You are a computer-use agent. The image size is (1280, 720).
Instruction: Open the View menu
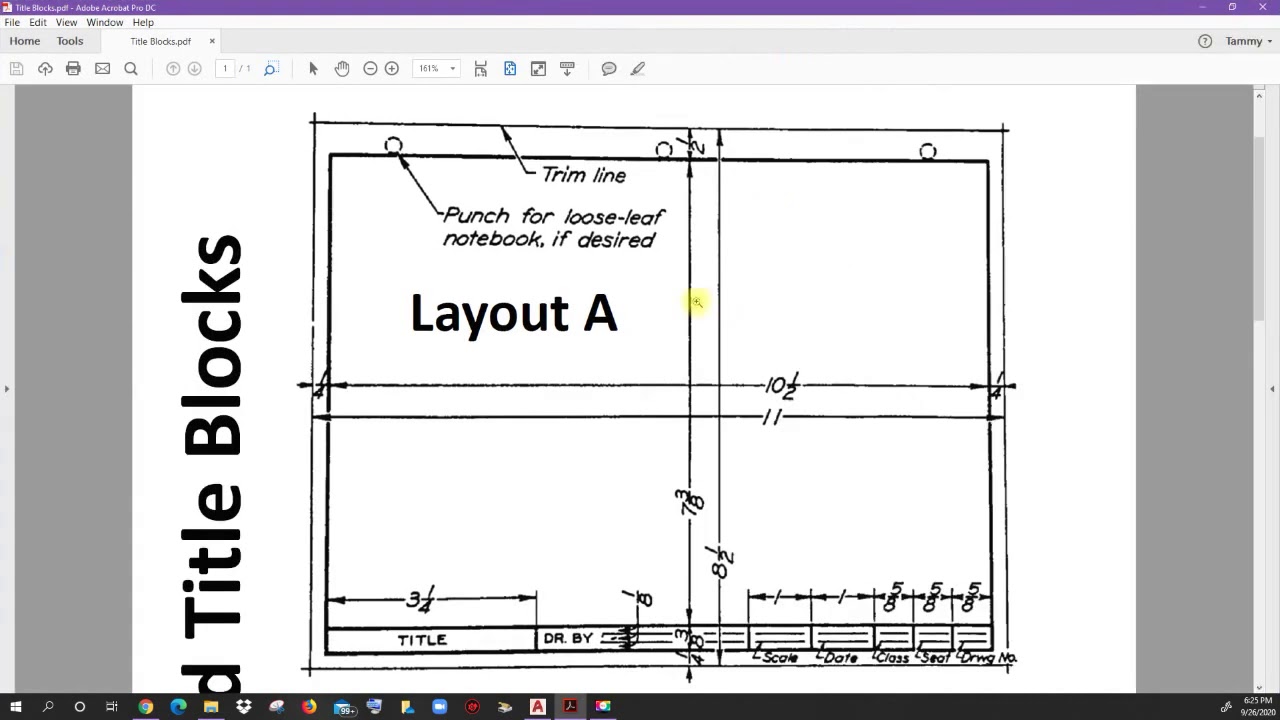pos(66,22)
